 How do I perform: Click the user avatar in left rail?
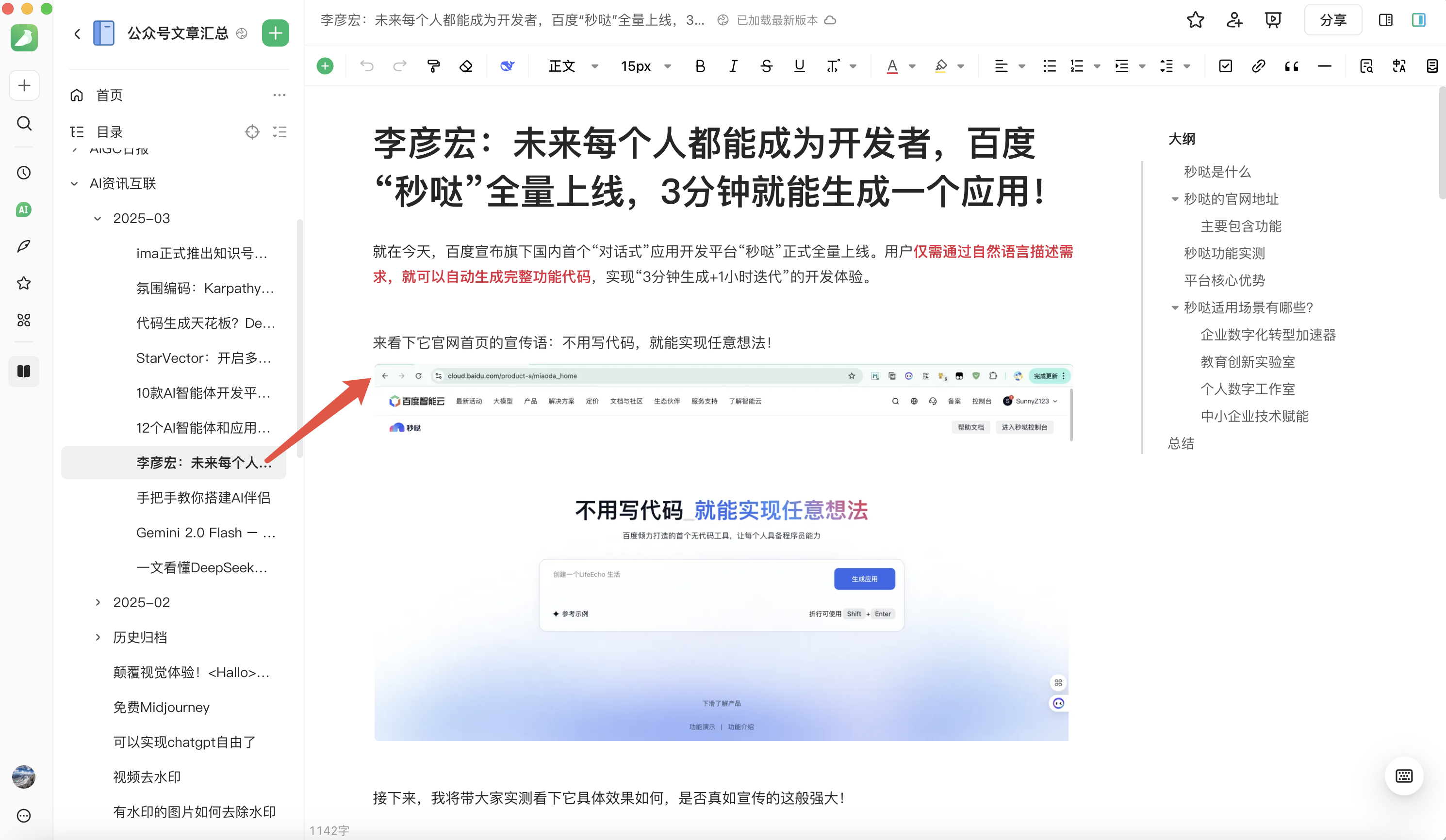click(23, 776)
